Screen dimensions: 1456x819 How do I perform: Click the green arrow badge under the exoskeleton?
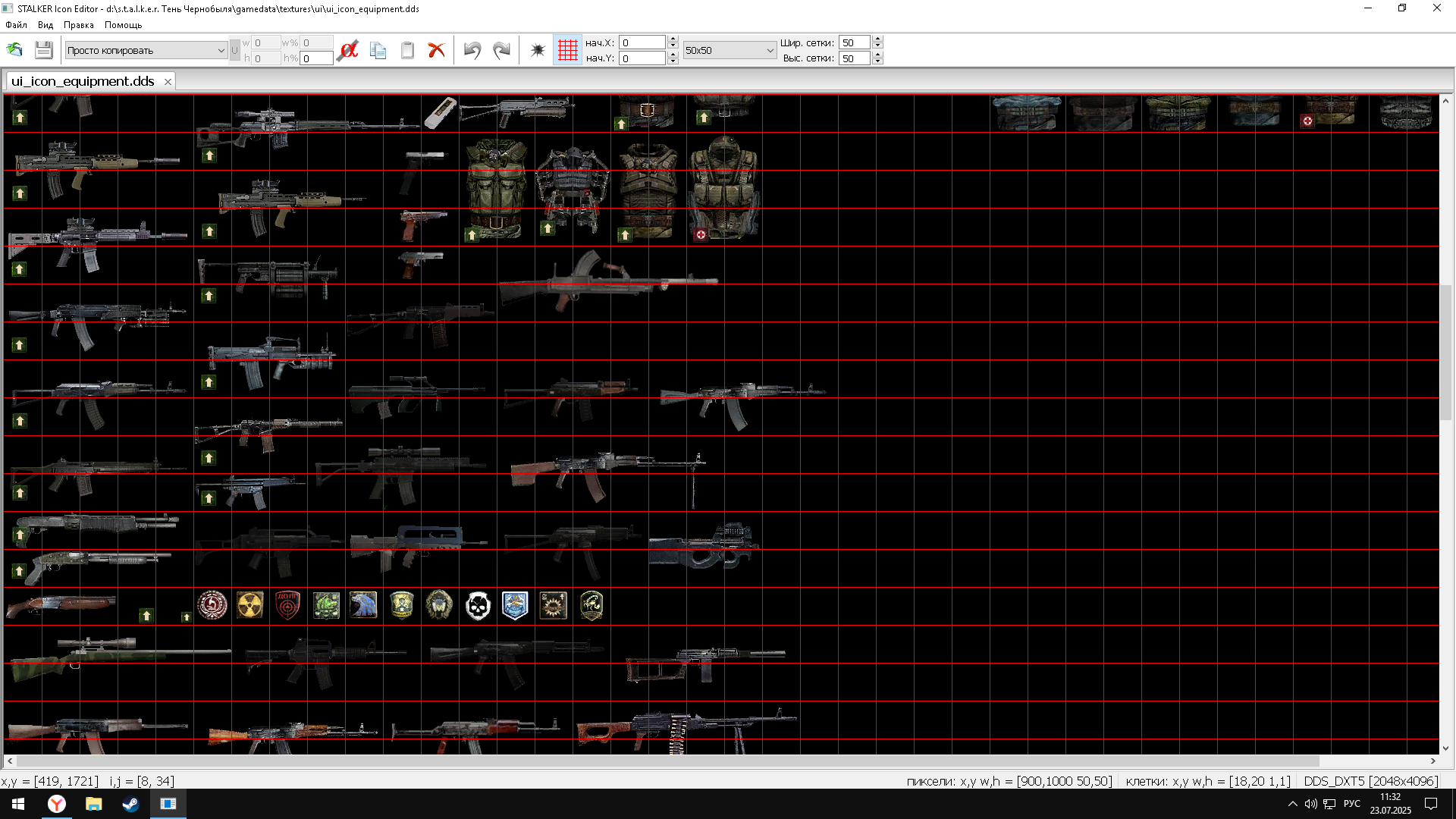[548, 229]
